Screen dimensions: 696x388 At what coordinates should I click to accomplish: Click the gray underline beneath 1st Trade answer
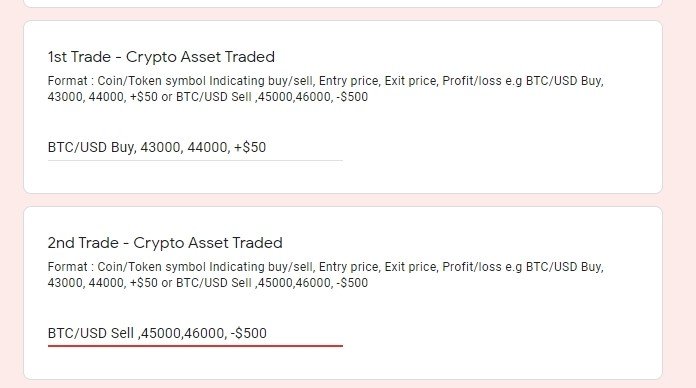(x=195, y=160)
